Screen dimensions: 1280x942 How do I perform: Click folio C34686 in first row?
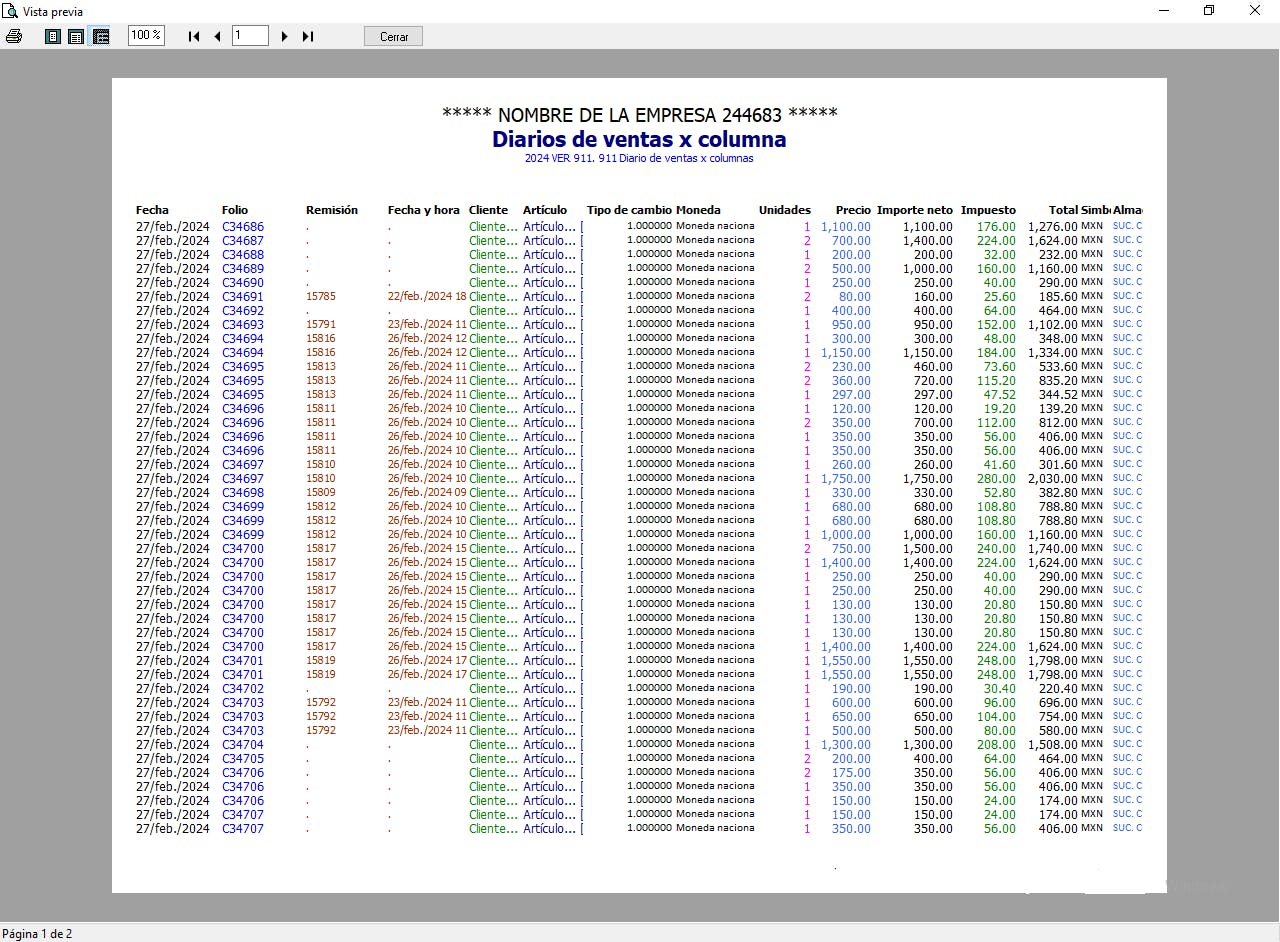(x=243, y=227)
